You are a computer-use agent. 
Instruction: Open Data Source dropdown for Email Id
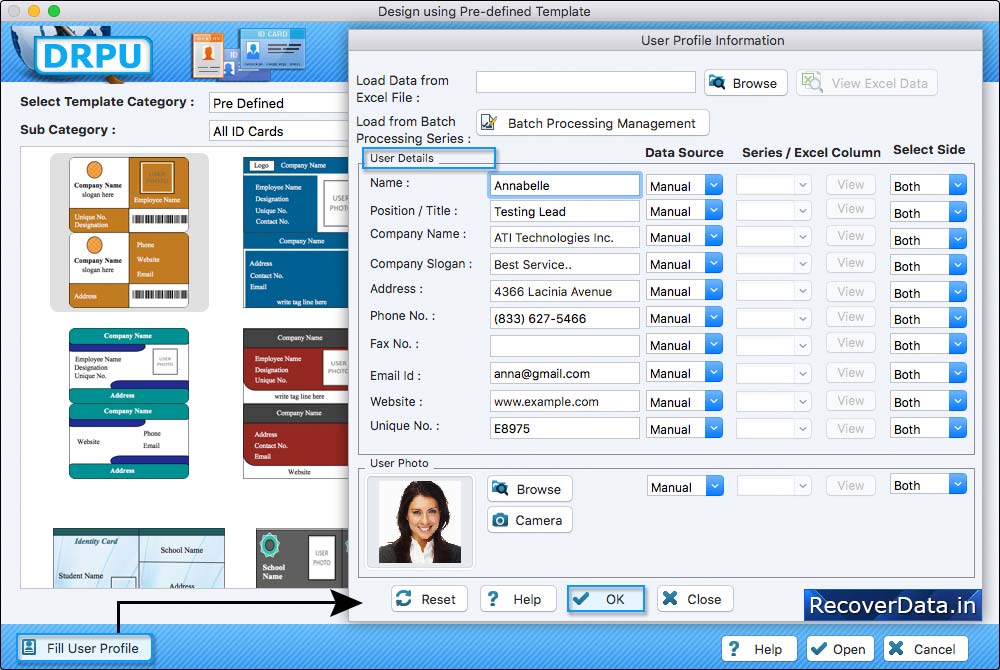684,373
